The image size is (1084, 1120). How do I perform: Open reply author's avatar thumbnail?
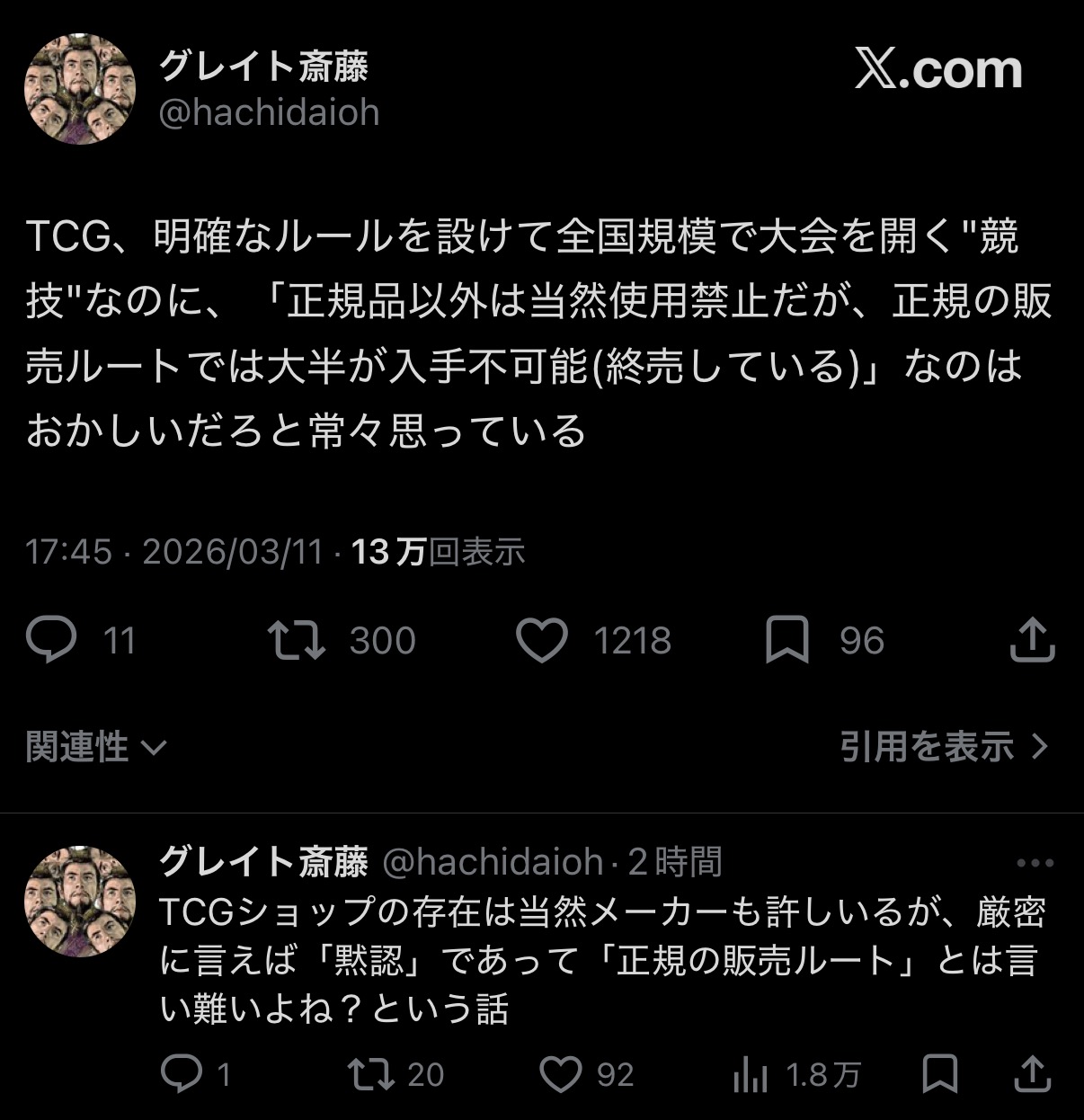click(x=79, y=902)
